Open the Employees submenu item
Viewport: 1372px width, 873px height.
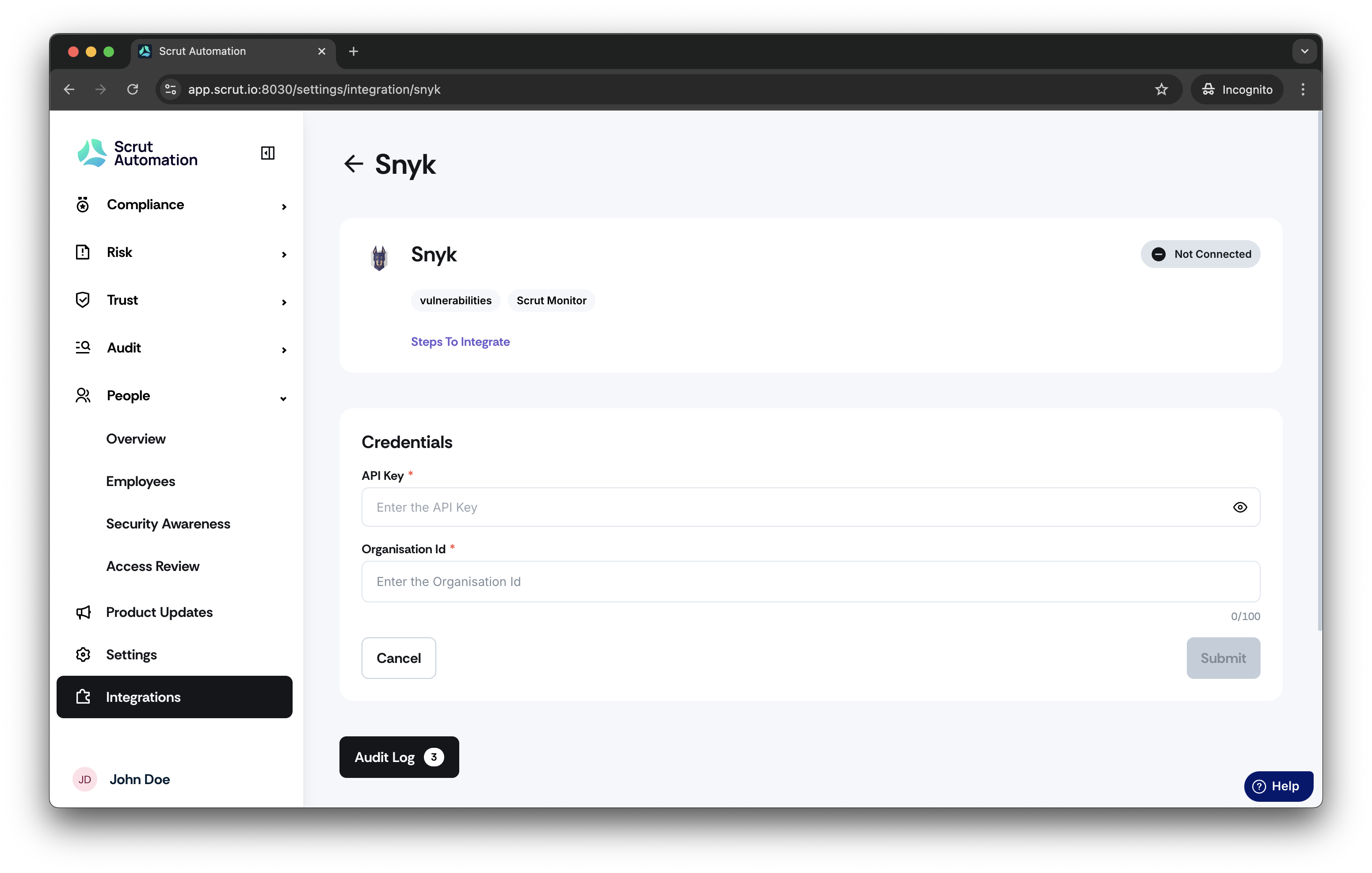(x=140, y=481)
